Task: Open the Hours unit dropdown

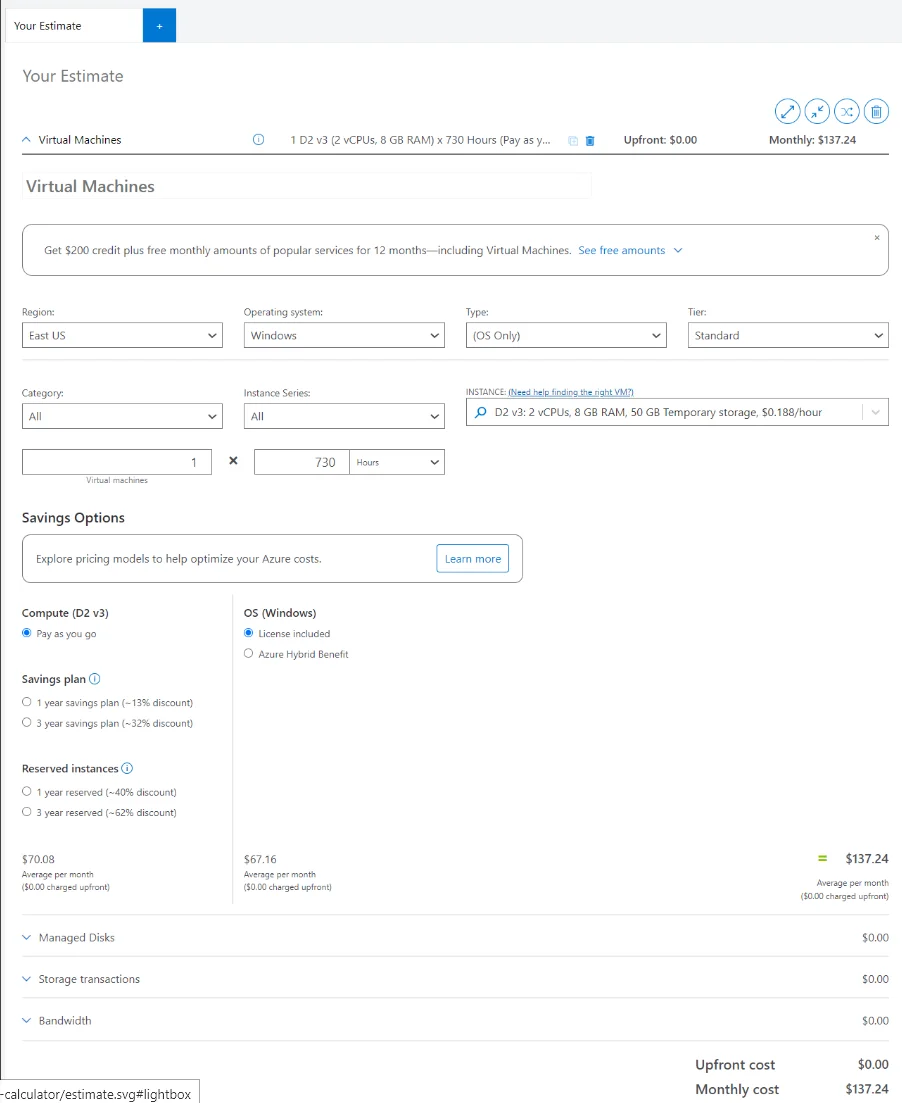Action: pyautogui.click(x=397, y=462)
